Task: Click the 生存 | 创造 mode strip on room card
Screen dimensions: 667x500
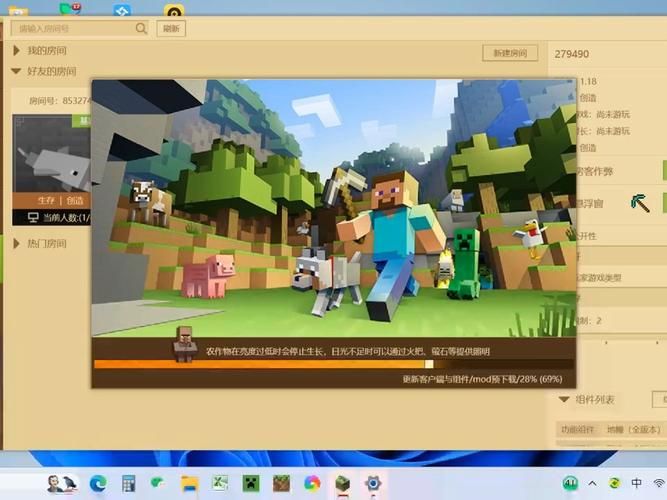Action: 52,200
